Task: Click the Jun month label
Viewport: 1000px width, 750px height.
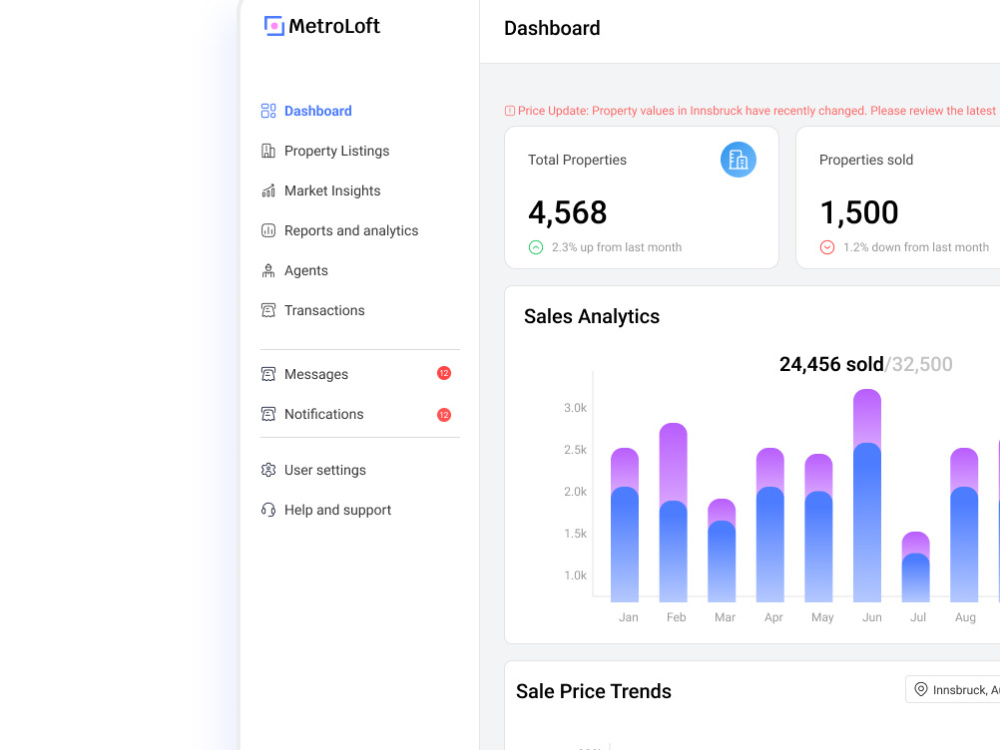Action: [872, 617]
